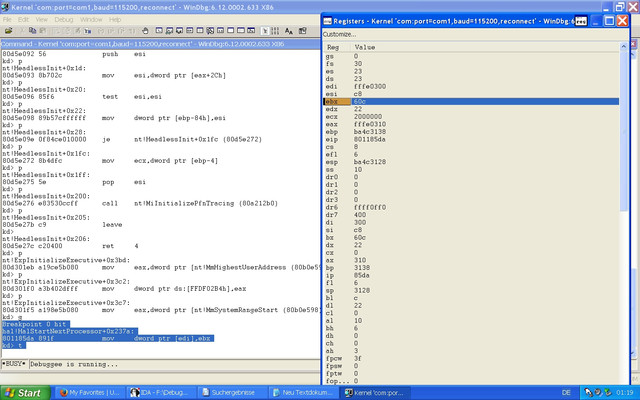Select the esp register value ba4c3128
640x400 pixels.
tap(369, 162)
